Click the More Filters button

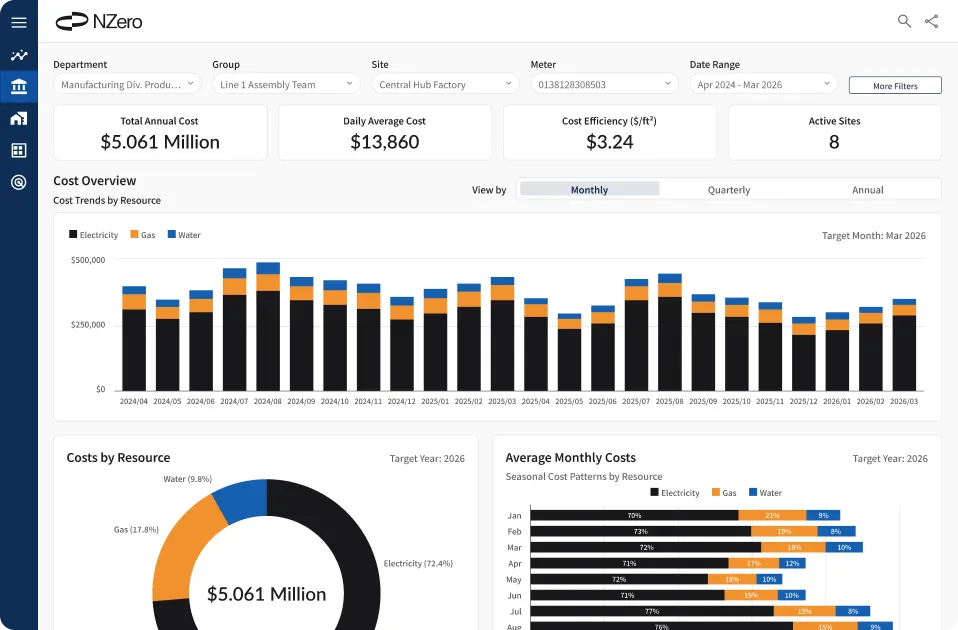point(895,86)
